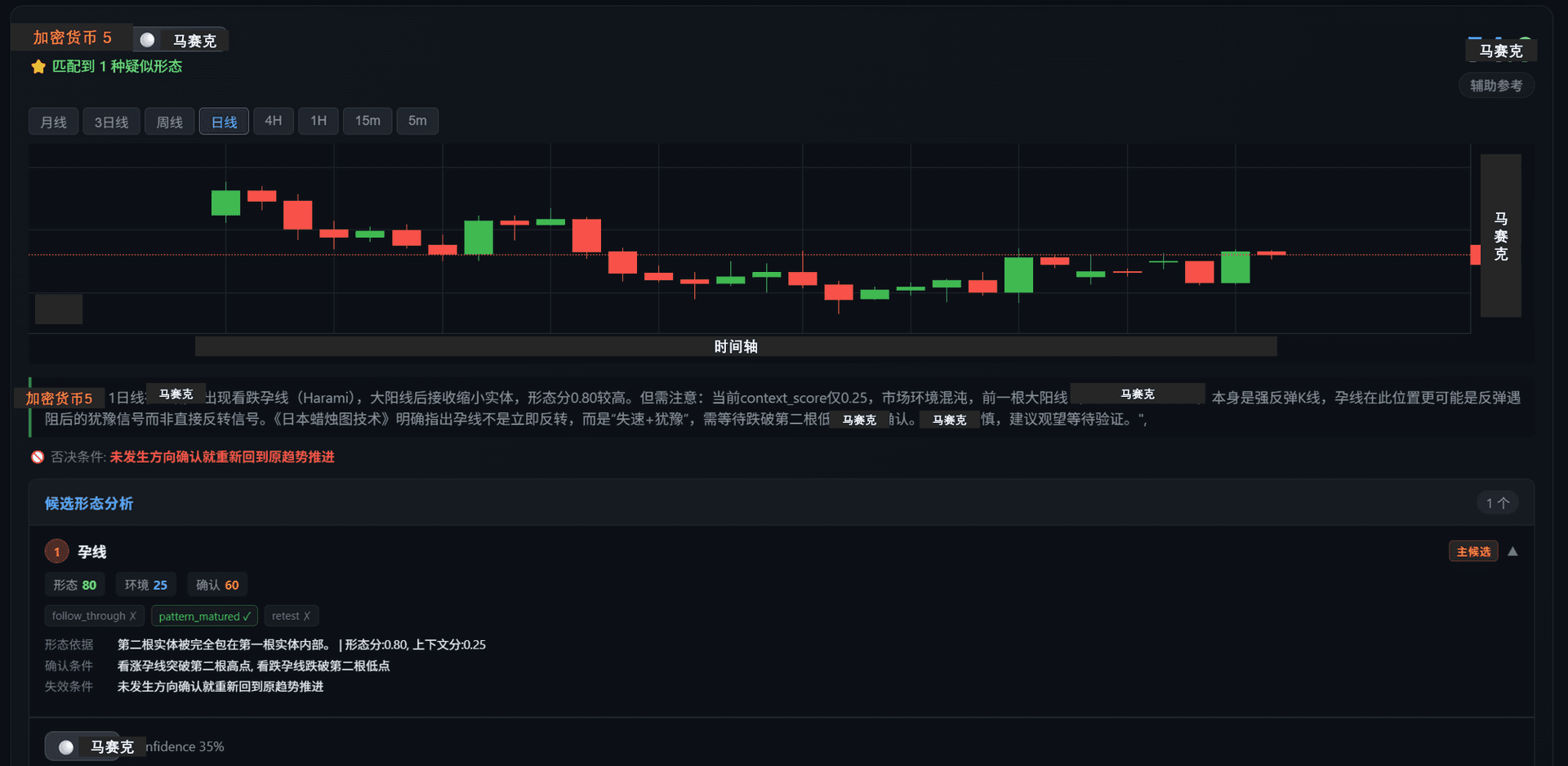Toggle the circle switch beside 加密货币 5

click(148, 40)
